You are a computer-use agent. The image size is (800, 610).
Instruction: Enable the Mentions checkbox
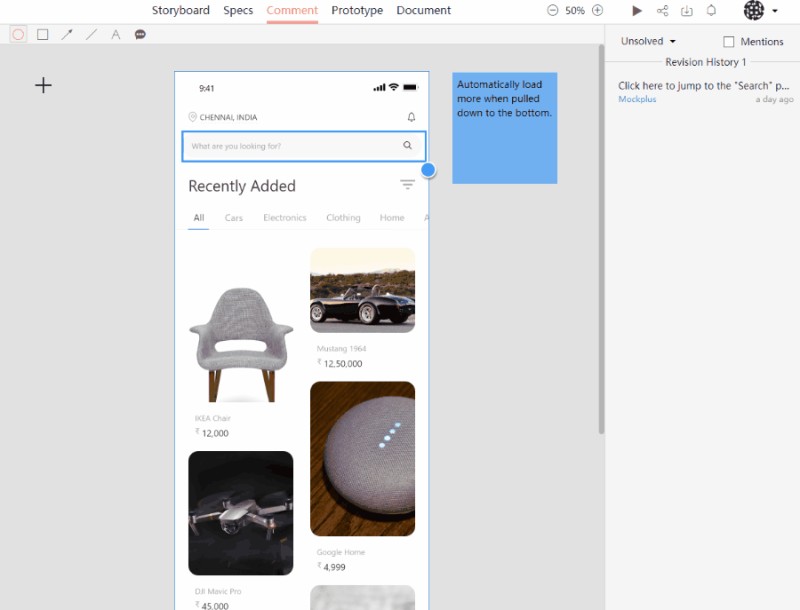(x=729, y=42)
